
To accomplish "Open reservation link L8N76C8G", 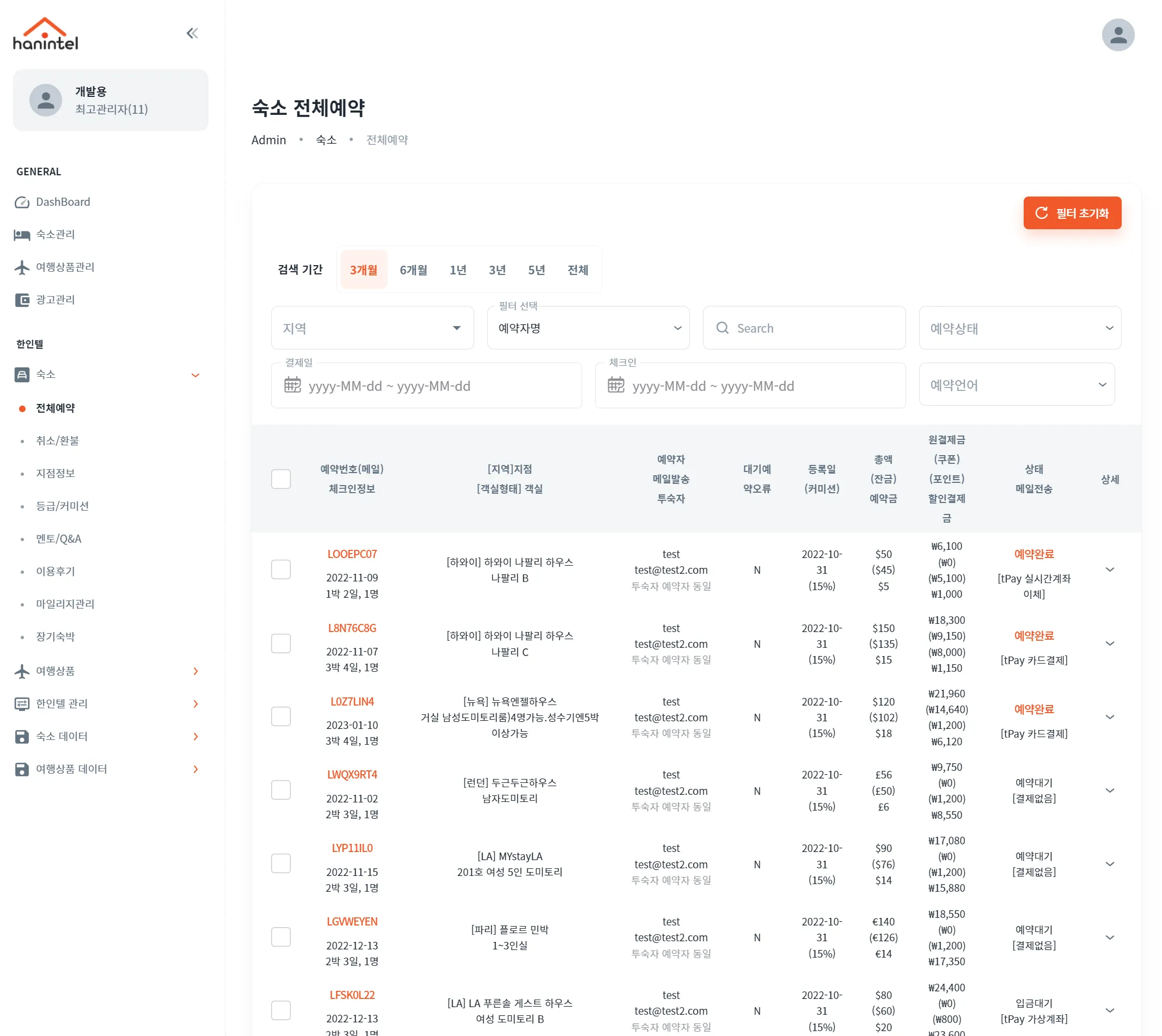I will pos(352,628).
